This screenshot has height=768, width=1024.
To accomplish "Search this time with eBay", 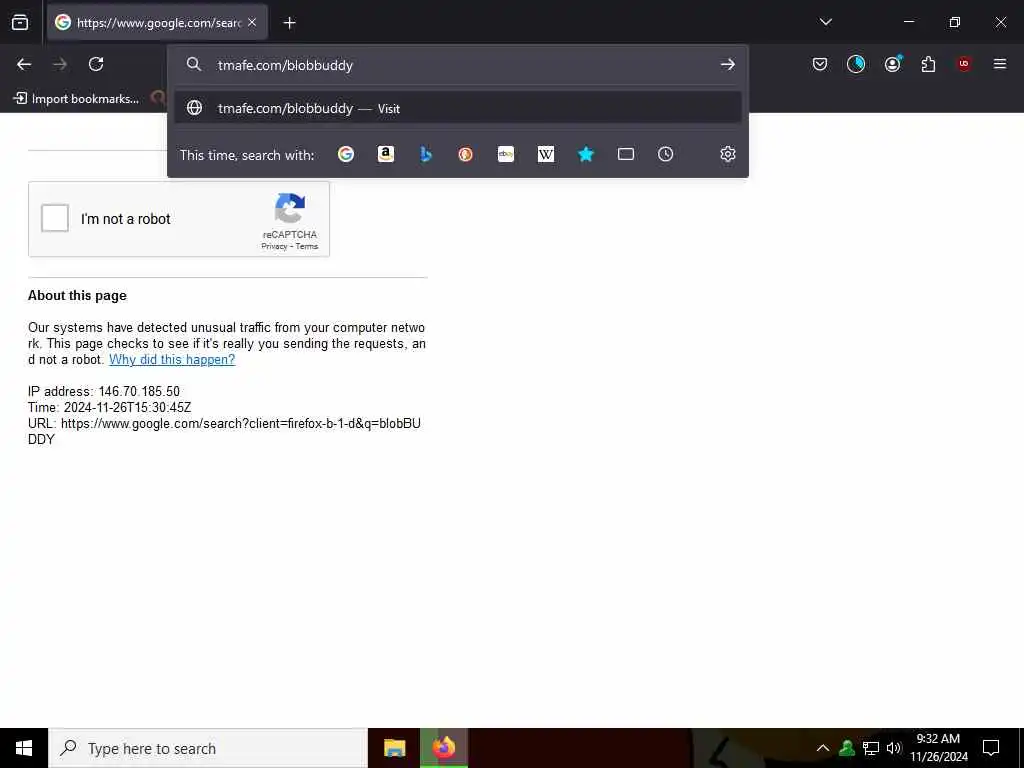I will pos(506,154).
